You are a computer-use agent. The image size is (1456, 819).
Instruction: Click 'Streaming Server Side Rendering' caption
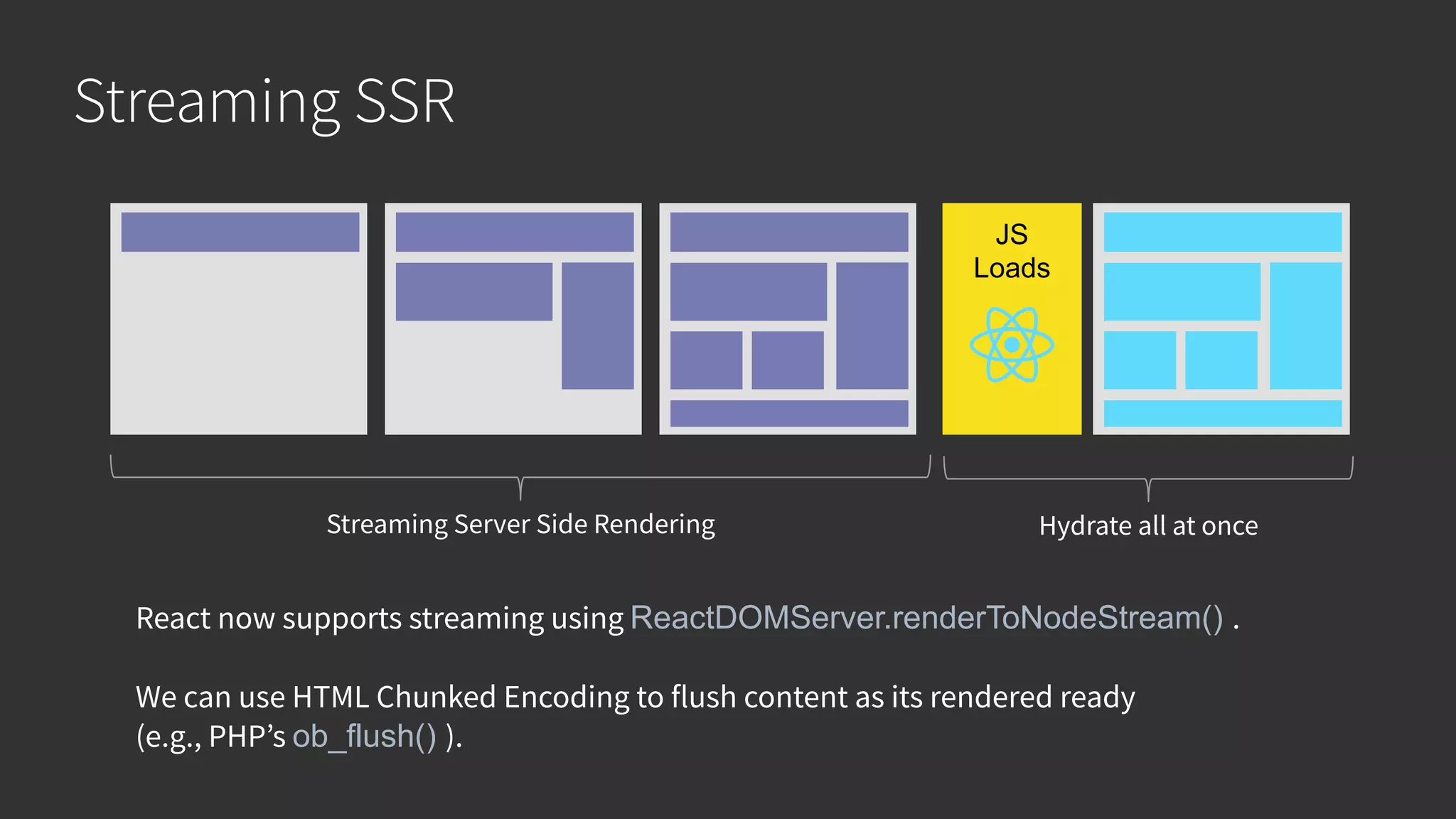(520, 524)
